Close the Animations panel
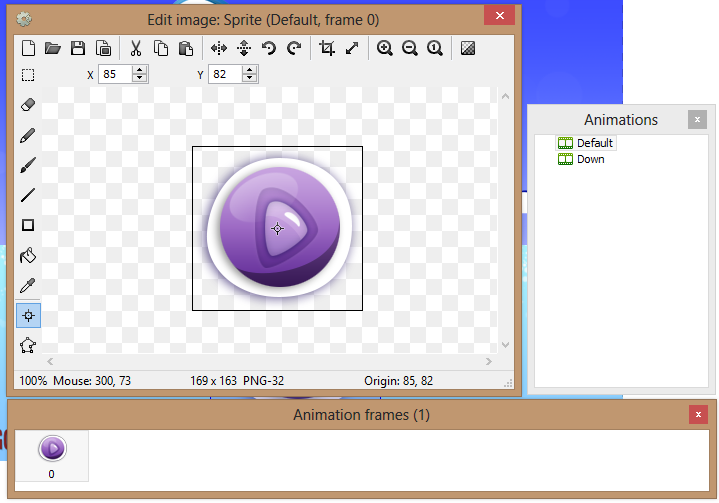This screenshot has width=719, height=503. (697, 120)
